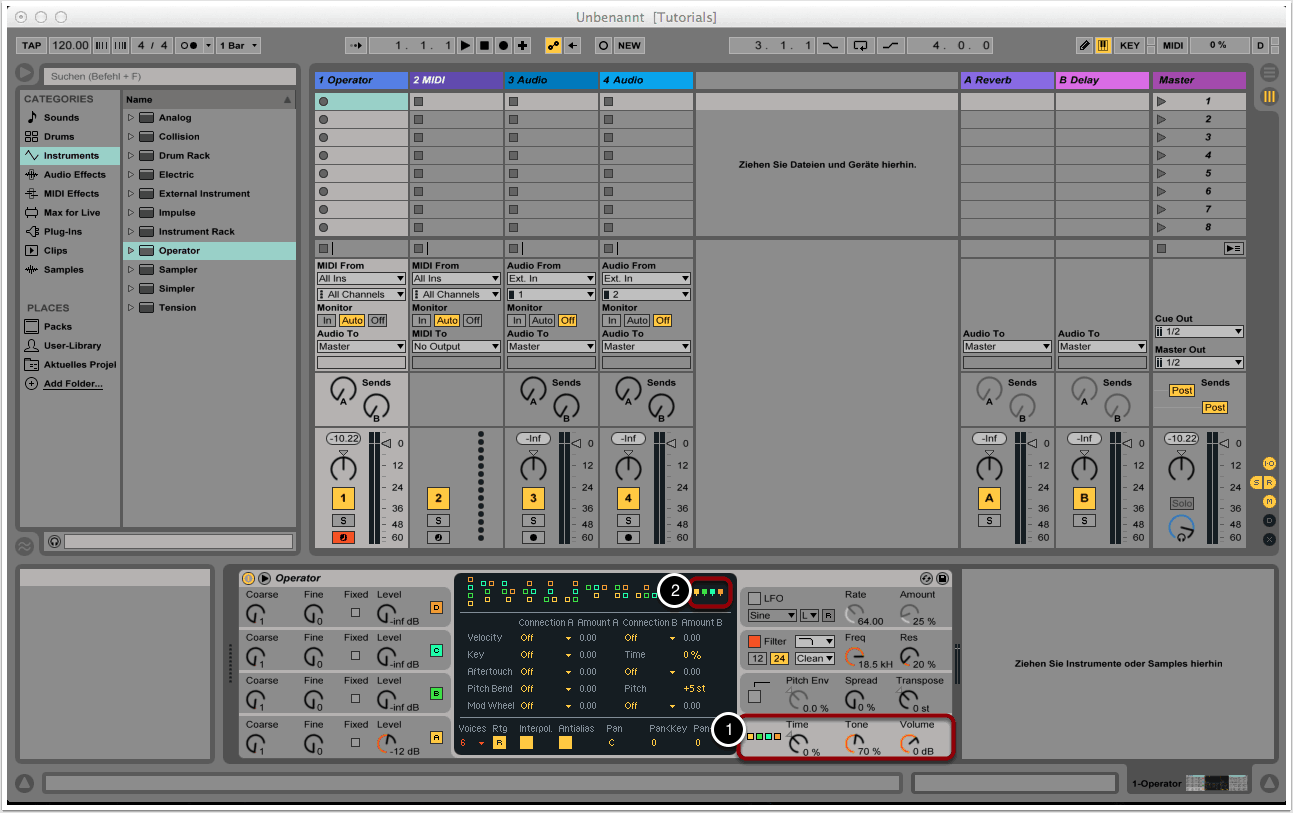Screen dimensions: 1293x813
Task: Click the Operator device save preset icon
Action: (x=942, y=579)
